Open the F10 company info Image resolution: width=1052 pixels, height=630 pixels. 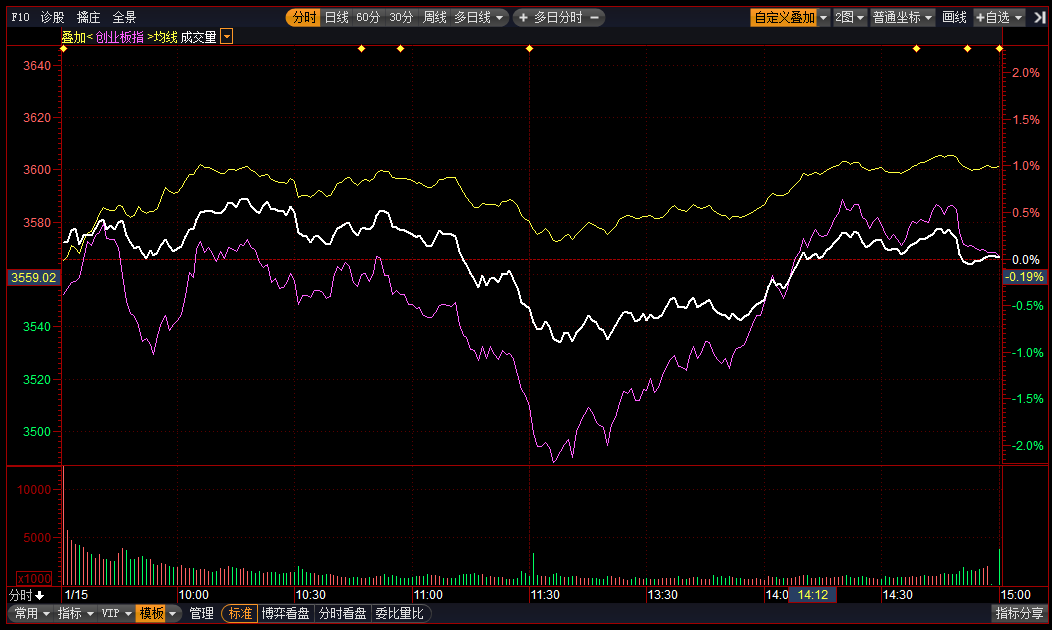(x=20, y=17)
